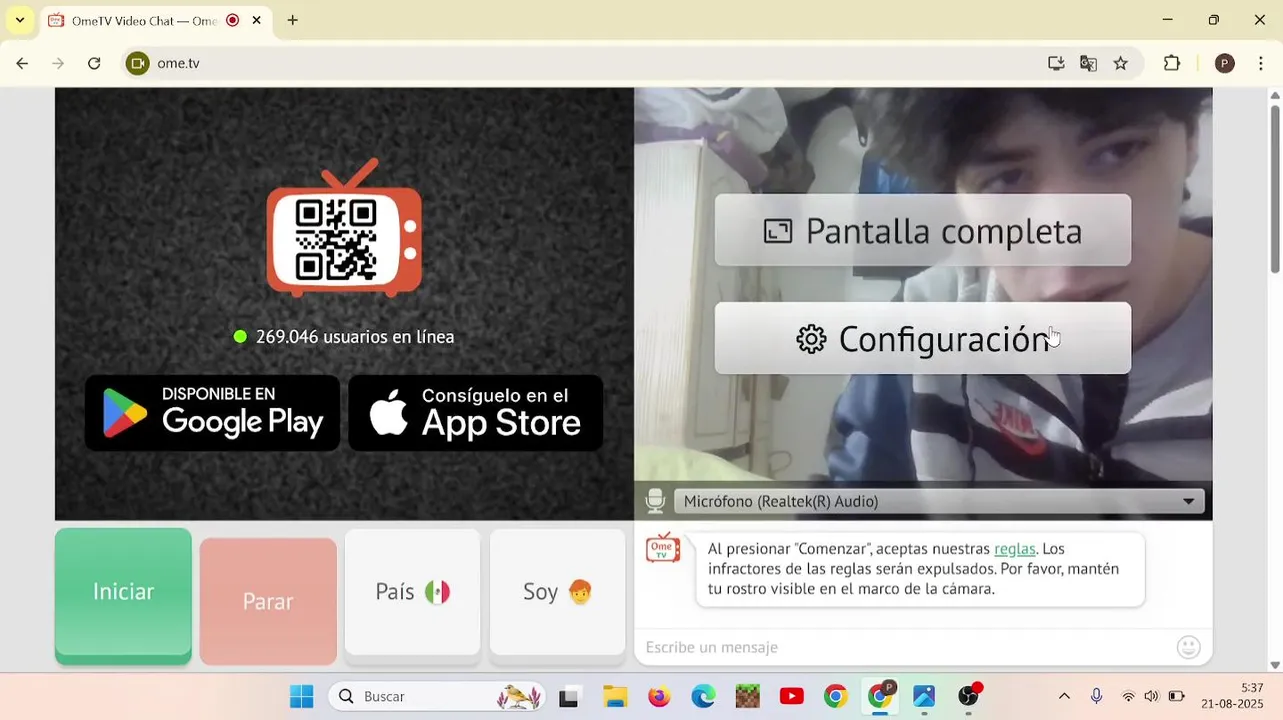Go back with browser back arrow
The width and height of the screenshot is (1283, 720).
pos(22,63)
